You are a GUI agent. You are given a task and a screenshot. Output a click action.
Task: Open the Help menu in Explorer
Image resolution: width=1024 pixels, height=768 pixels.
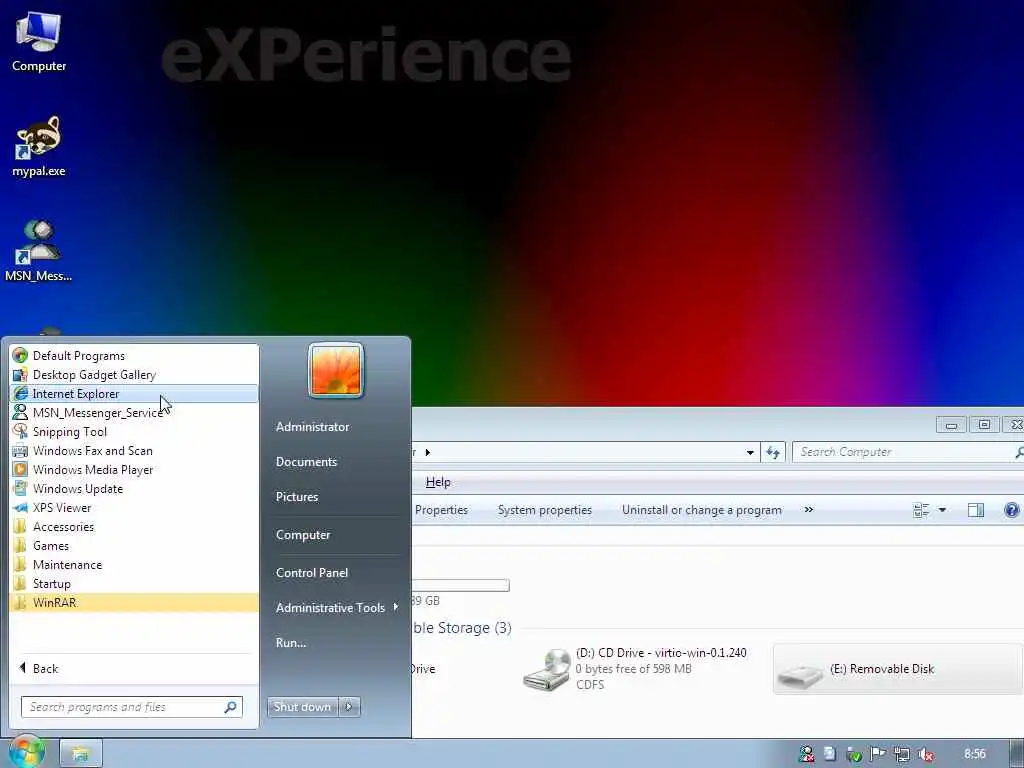click(x=438, y=482)
